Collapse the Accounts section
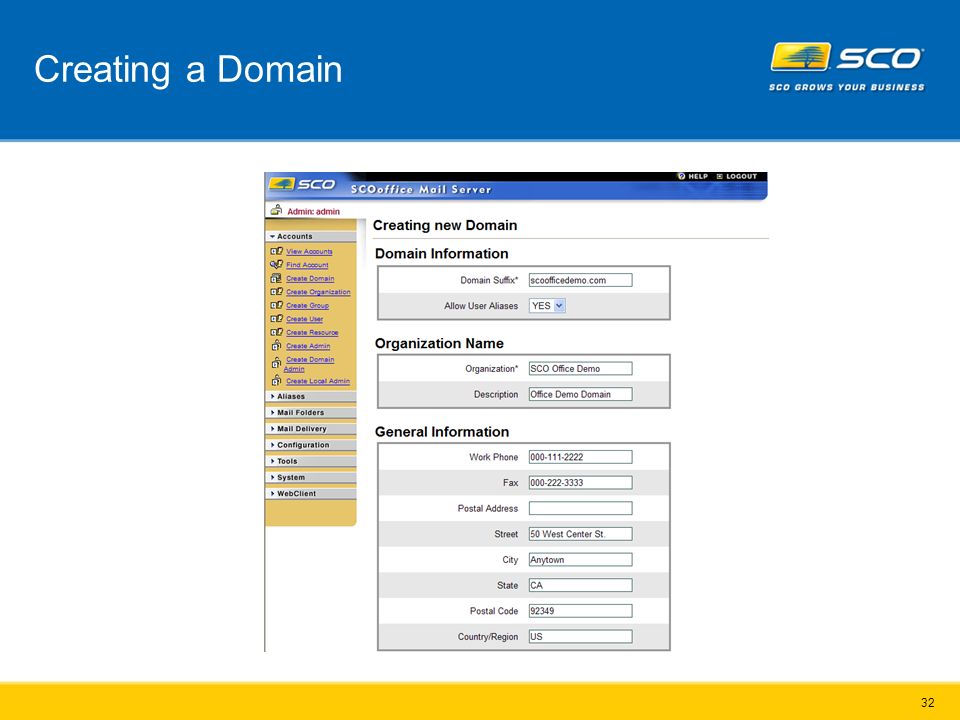The image size is (960, 720). [310, 236]
